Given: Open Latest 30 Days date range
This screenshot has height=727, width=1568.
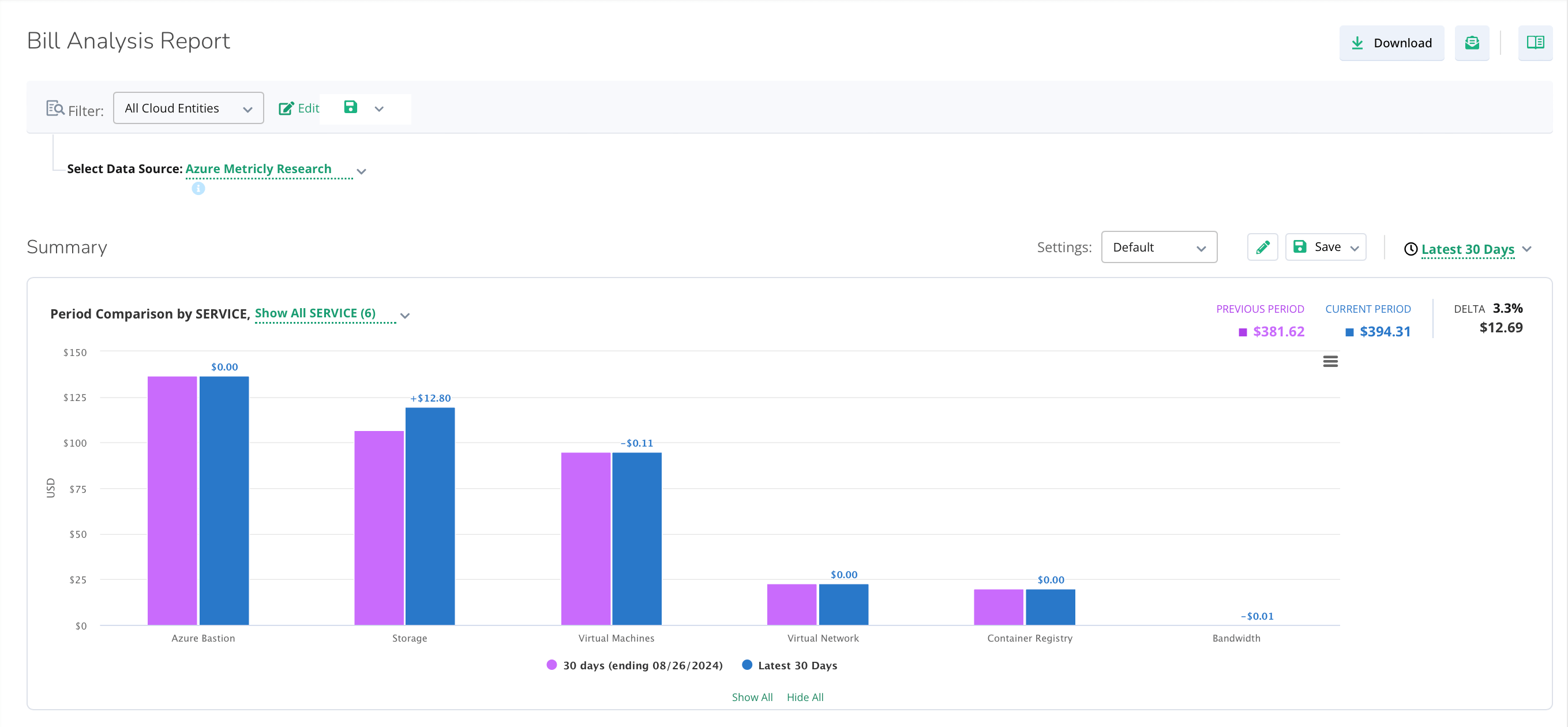Looking at the screenshot, I should (x=1467, y=249).
